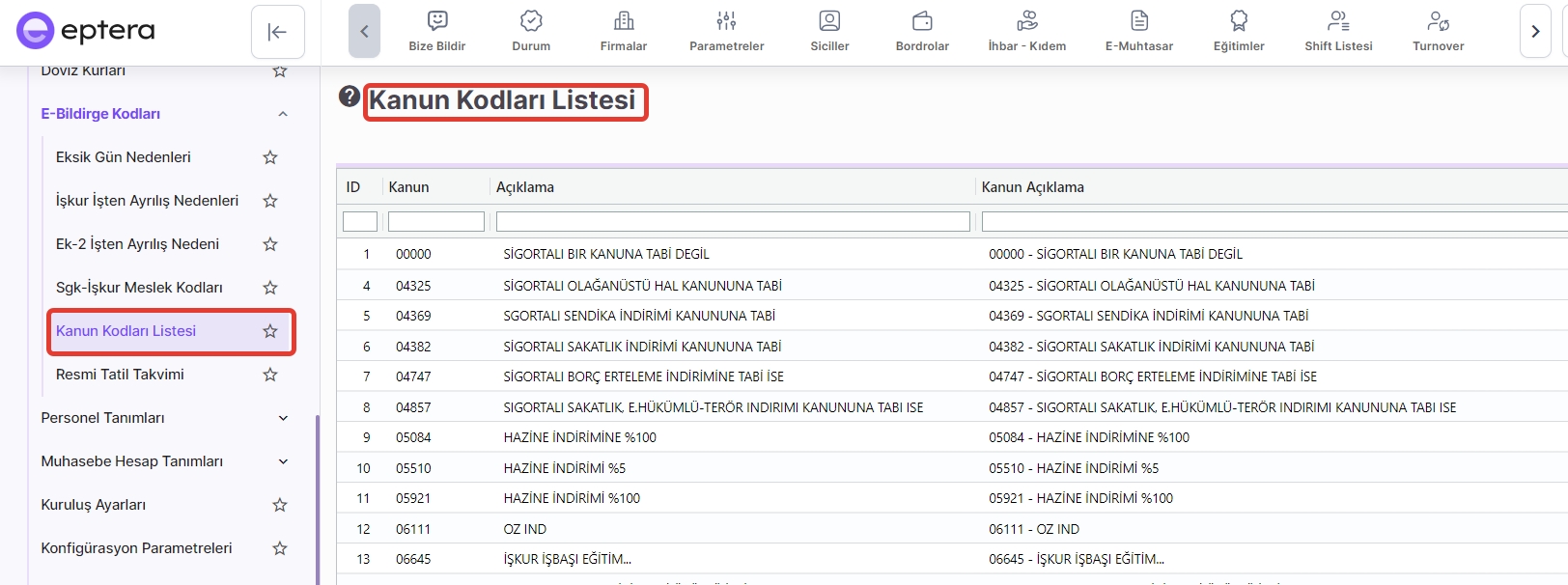Viewport: 1568px width, 585px height.
Task: Open the E-Muhtasar document icon
Action: point(1139,21)
